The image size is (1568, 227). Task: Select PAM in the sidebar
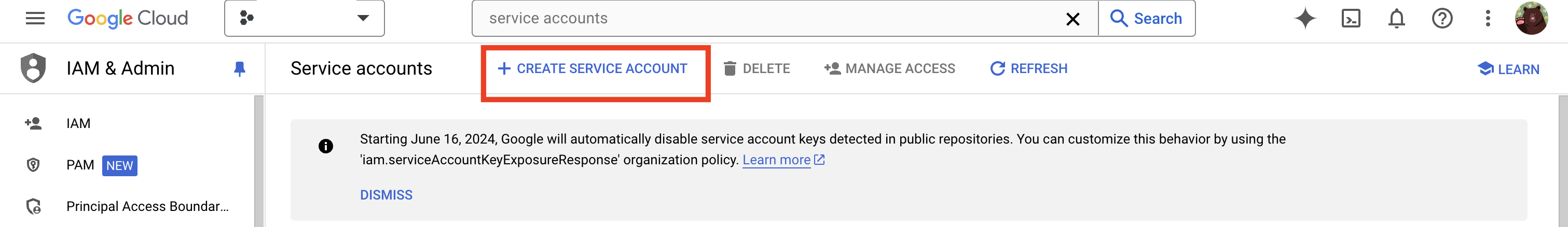point(80,165)
